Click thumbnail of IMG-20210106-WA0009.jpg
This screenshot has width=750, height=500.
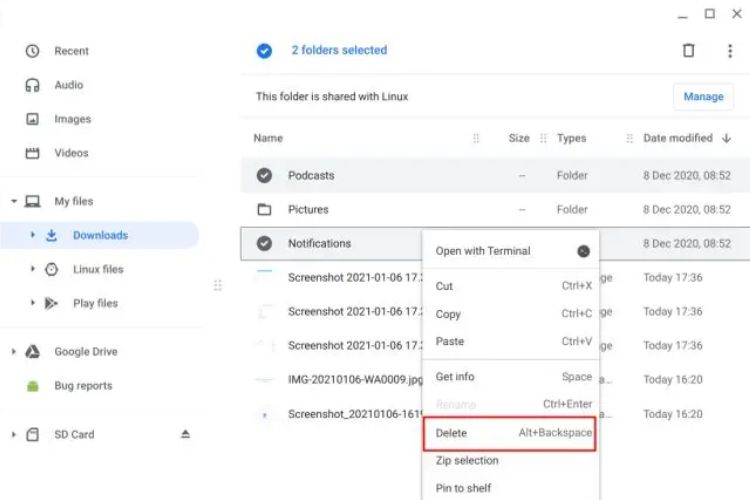pyautogui.click(x=264, y=380)
